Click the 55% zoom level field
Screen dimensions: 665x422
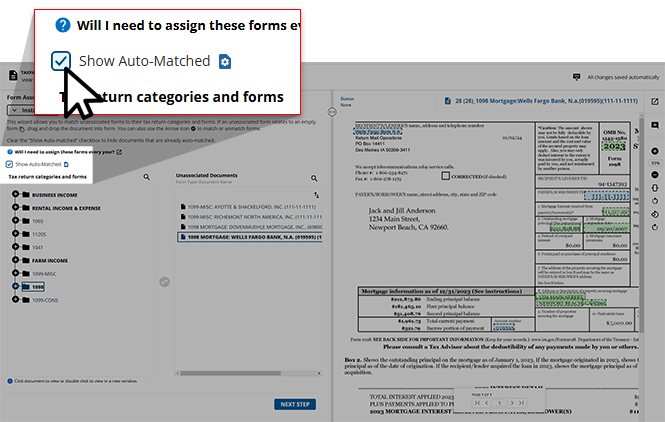[x=655, y=163]
